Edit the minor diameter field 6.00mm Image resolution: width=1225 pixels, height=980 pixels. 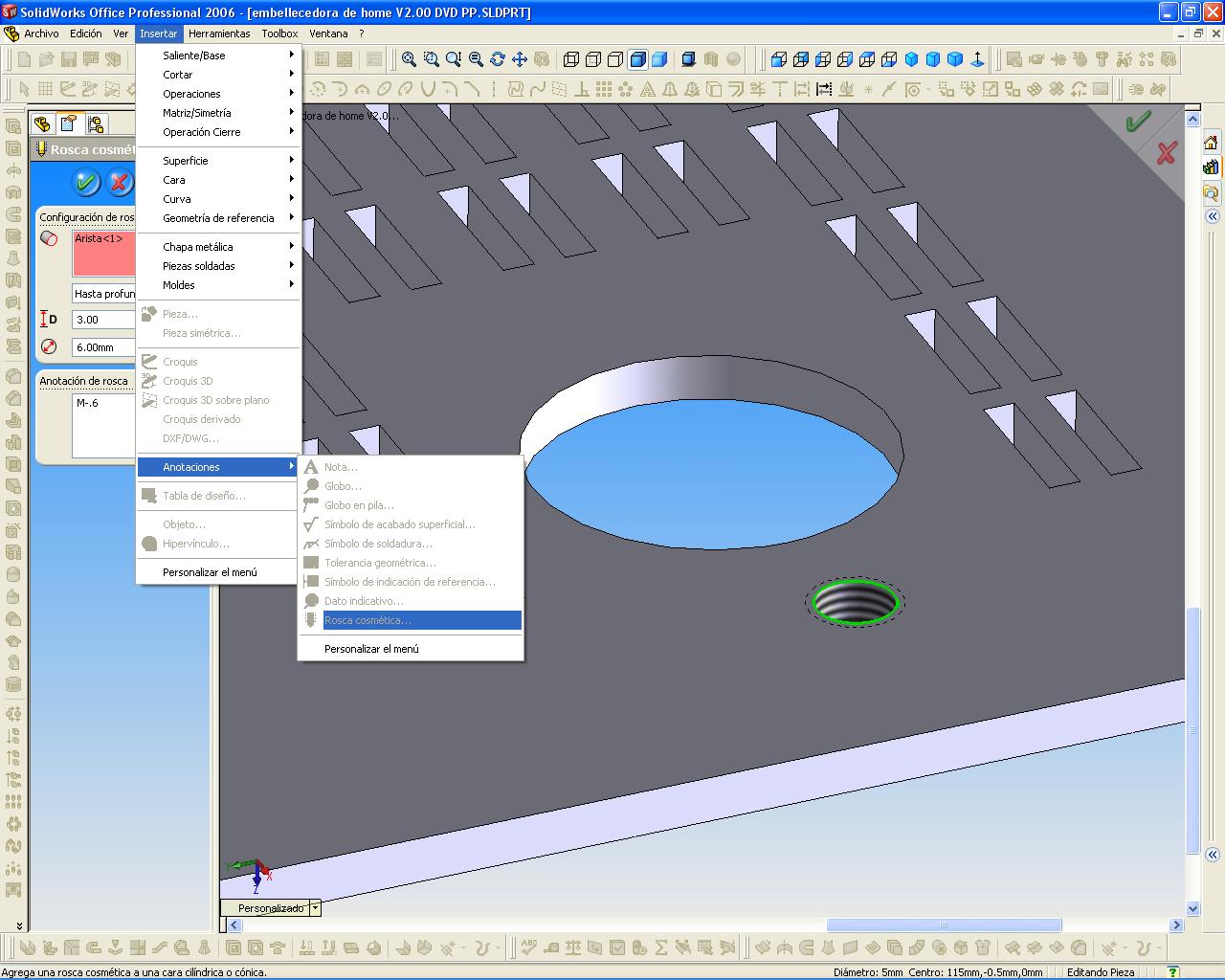coord(104,347)
